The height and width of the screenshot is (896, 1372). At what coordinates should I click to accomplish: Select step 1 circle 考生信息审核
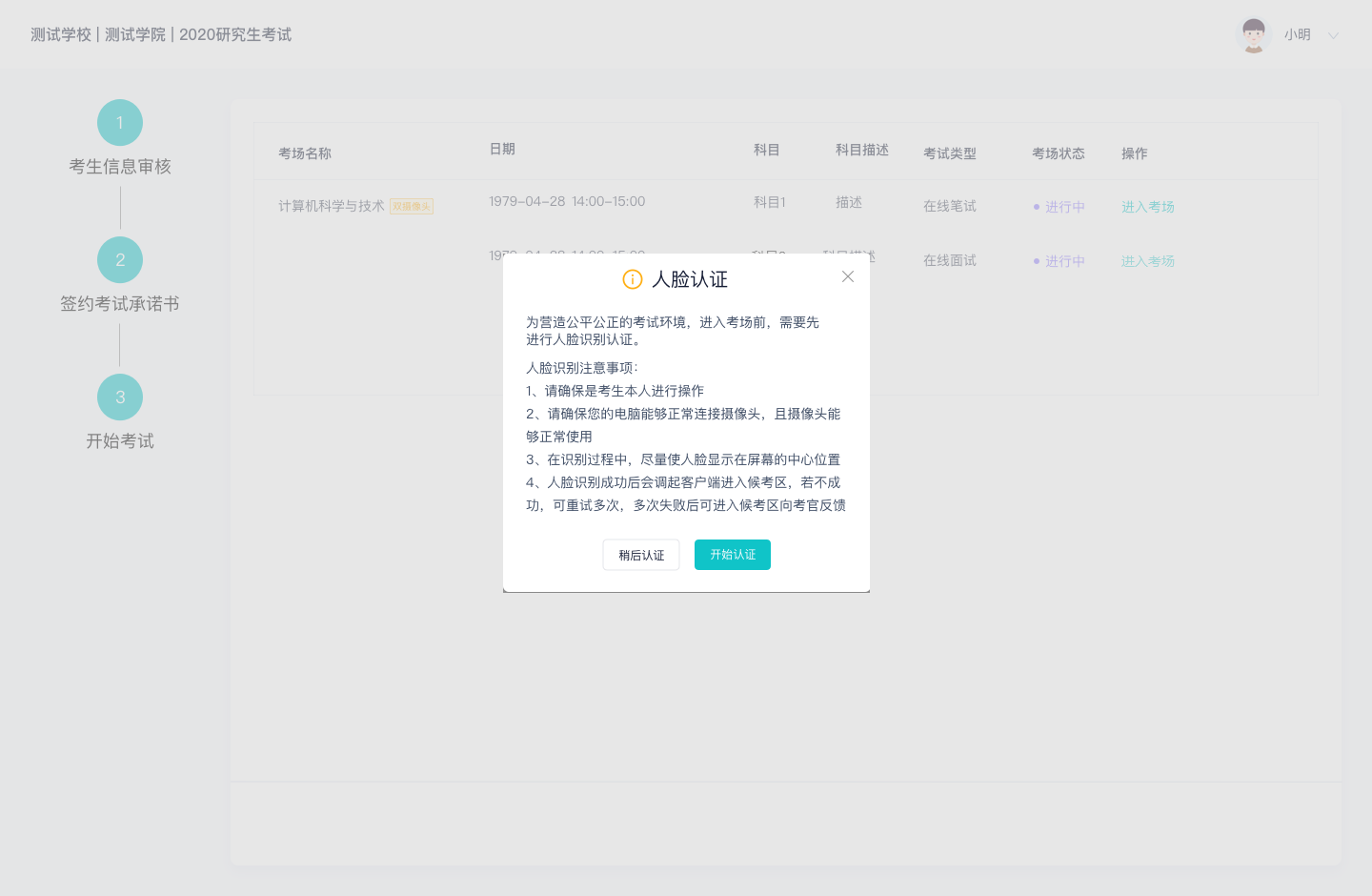click(x=120, y=123)
